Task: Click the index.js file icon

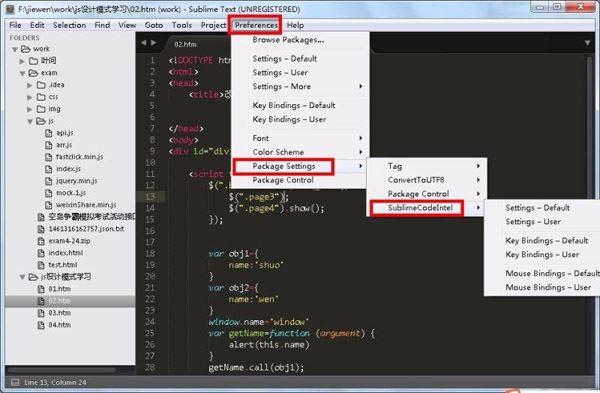Action: click(x=49, y=169)
